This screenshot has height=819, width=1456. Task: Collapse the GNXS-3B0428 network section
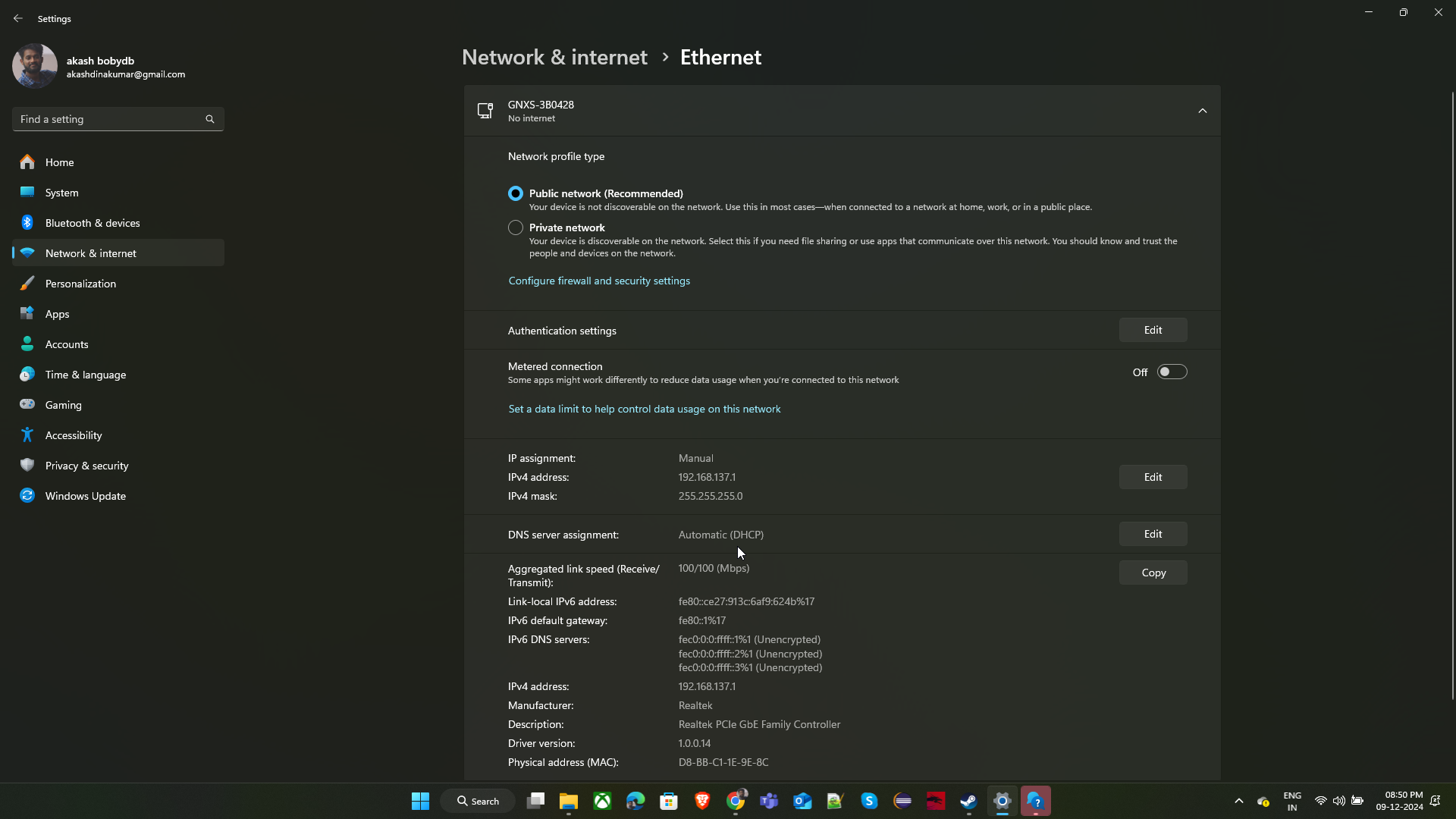pyautogui.click(x=1202, y=111)
